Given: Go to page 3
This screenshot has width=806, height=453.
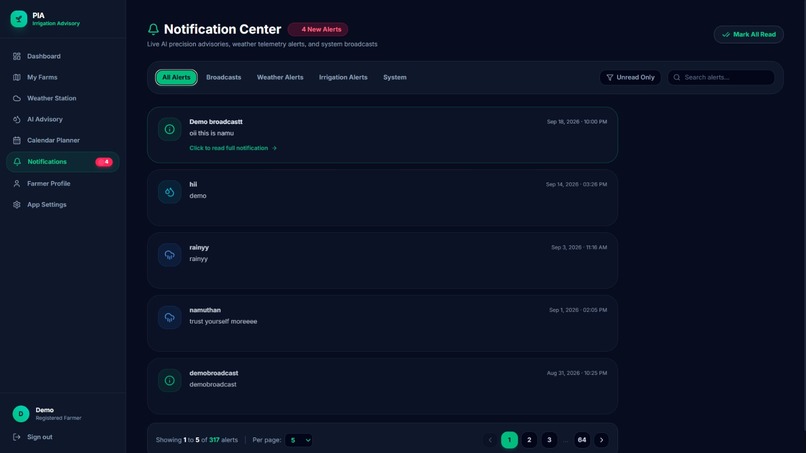Looking at the screenshot, I should 549,440.
